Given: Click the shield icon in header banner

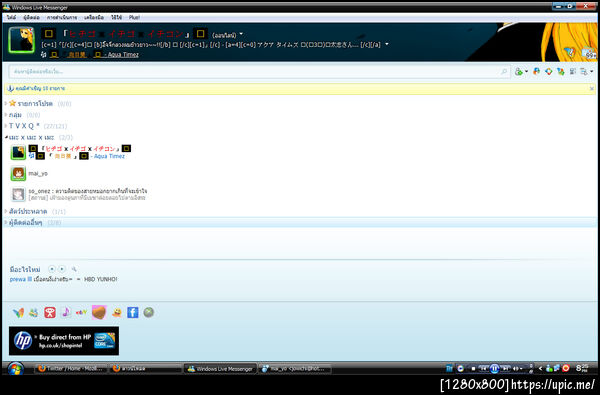Looking at the screenshot, I should [569, 52].
